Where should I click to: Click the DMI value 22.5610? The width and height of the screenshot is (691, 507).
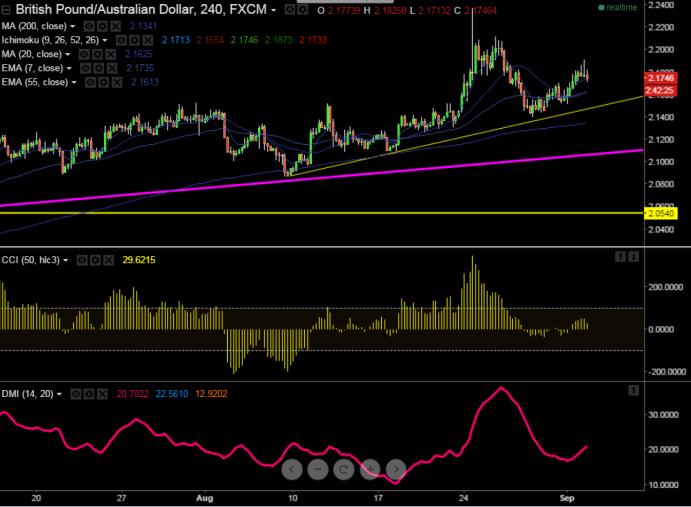(172, 394)
